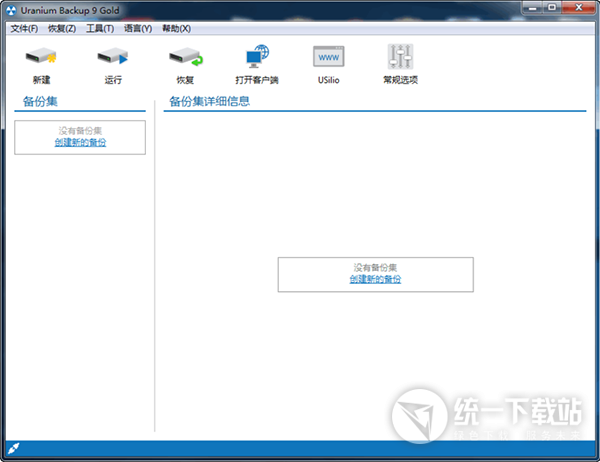The image size is (600, 462).
Task: Click the 恢复 (Restore) toolbar icon
Action: [184, 56]
